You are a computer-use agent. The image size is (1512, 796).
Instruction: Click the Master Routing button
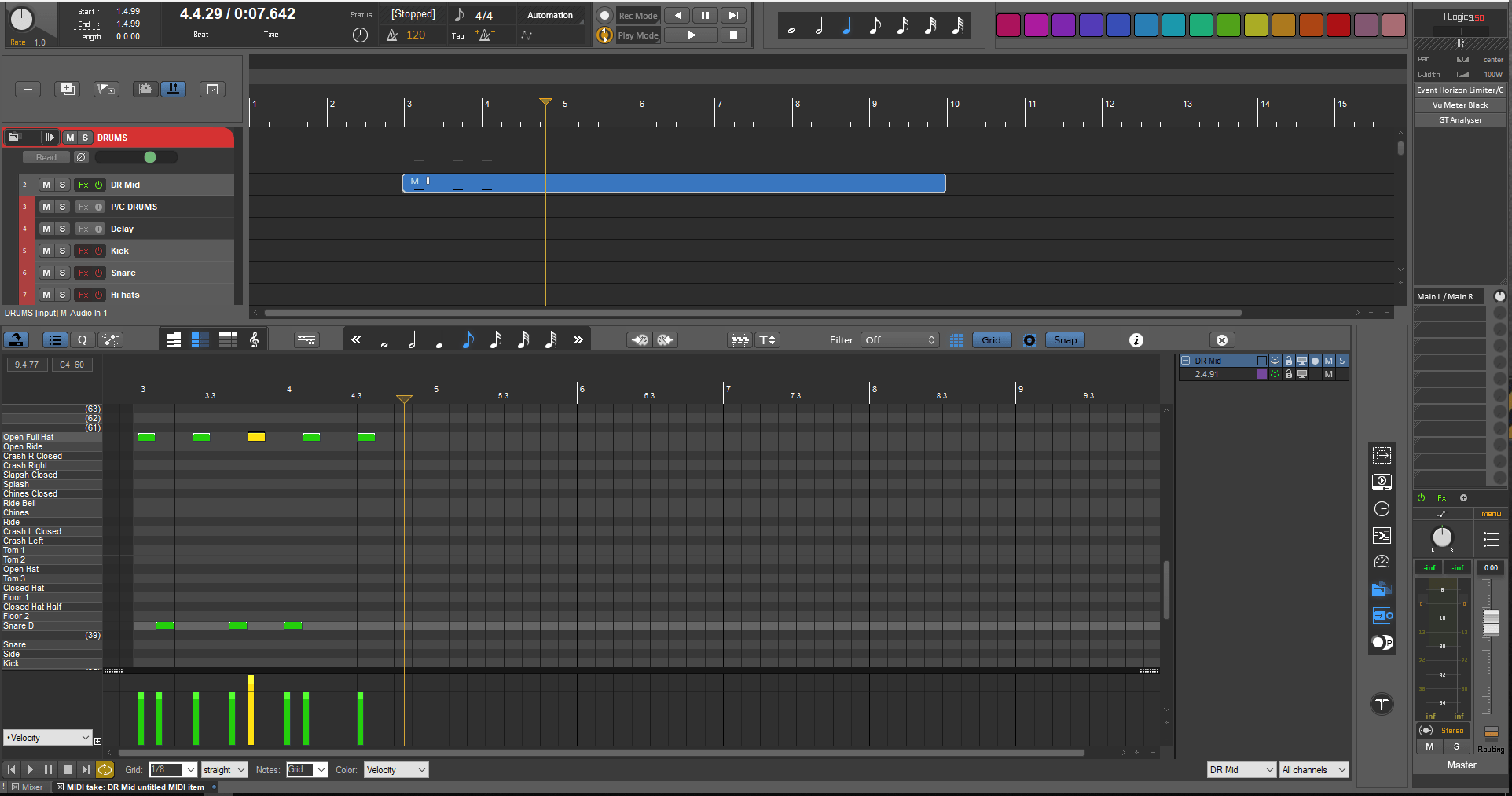(1491, 739)
